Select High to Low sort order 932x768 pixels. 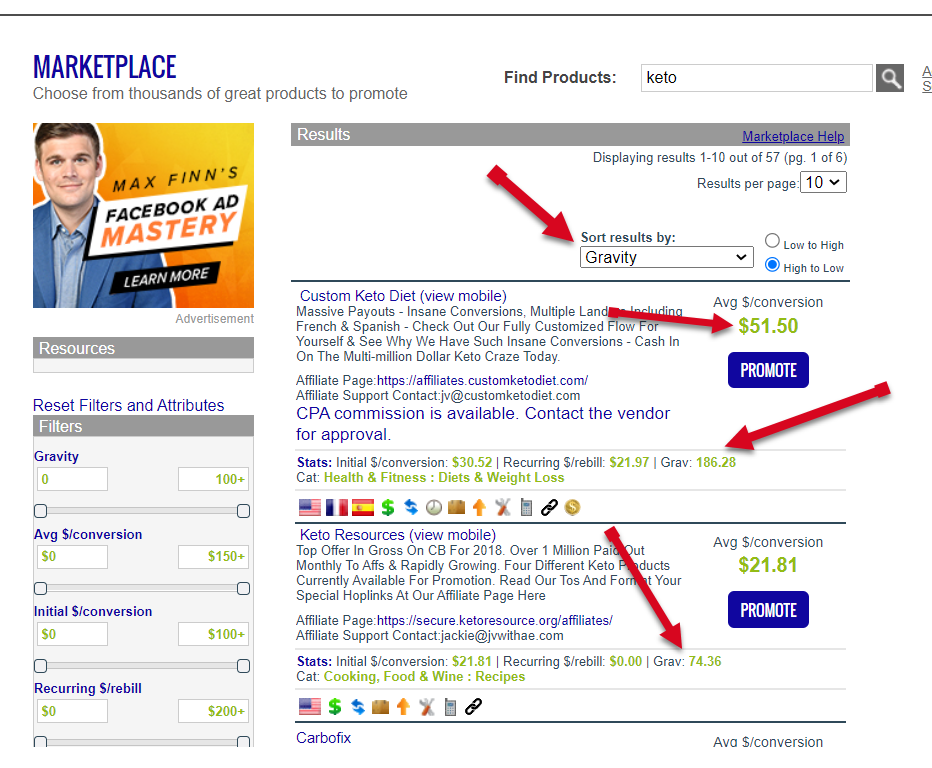click(772, 265)
